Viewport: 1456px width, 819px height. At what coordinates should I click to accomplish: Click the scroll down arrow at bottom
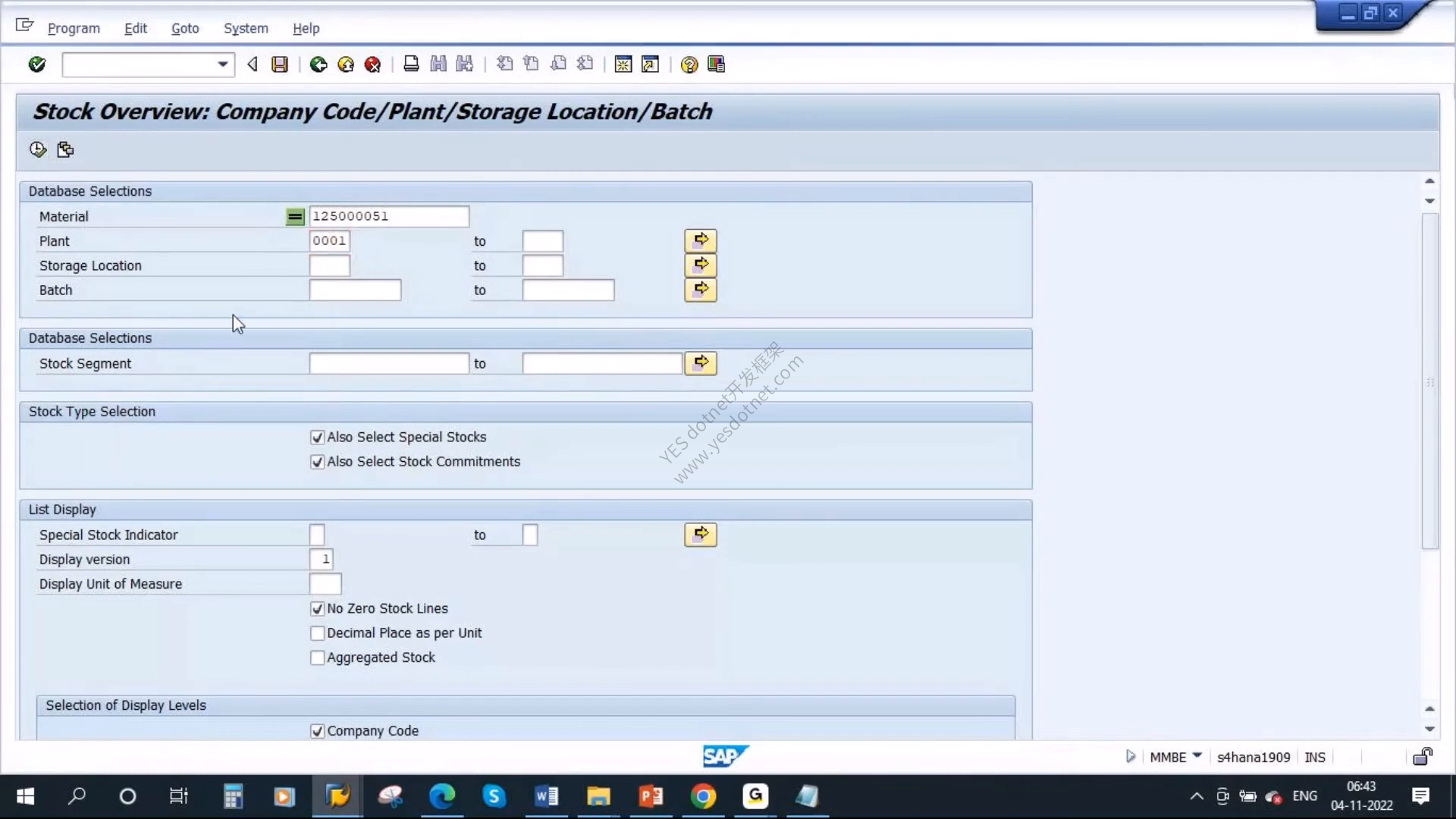pyautogui.click(x=1429, y=730)
